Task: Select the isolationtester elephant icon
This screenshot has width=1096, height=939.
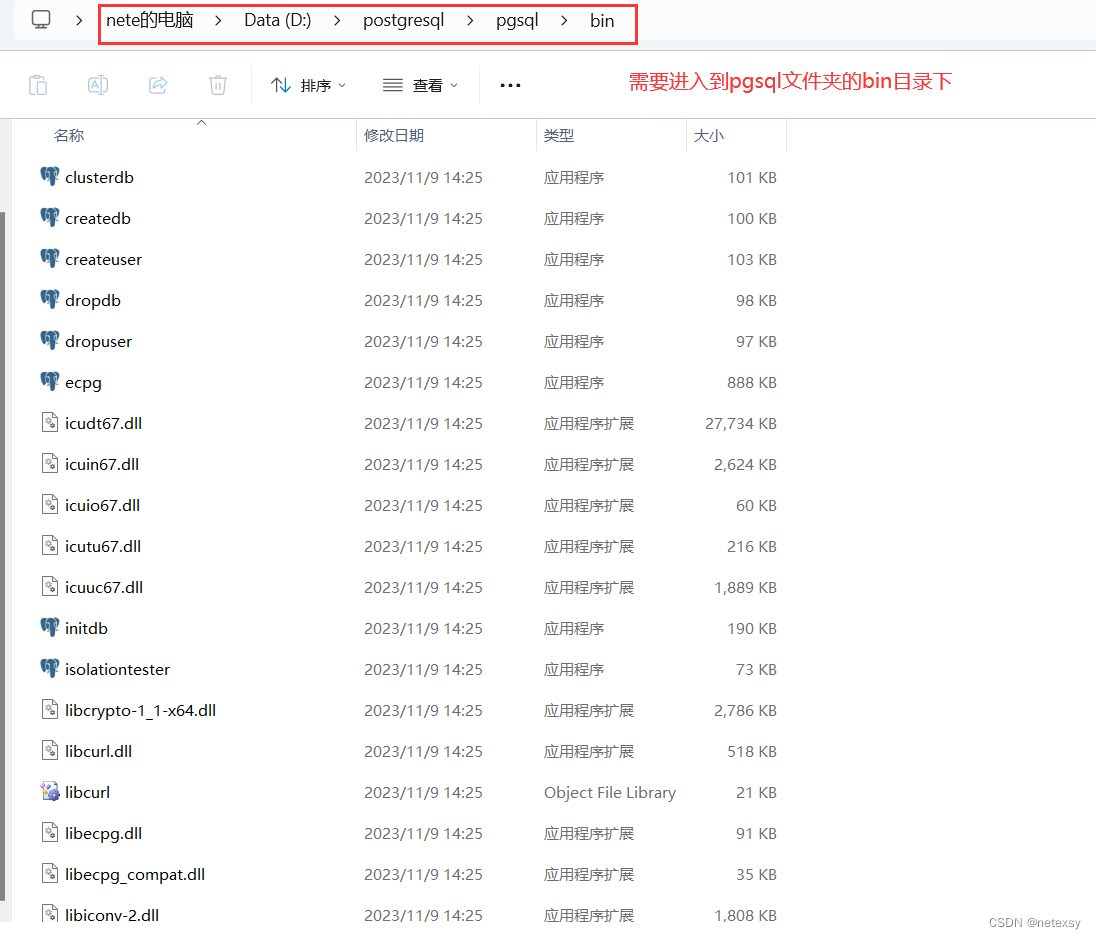Action: pyautogui.click(x=50, y=668)
